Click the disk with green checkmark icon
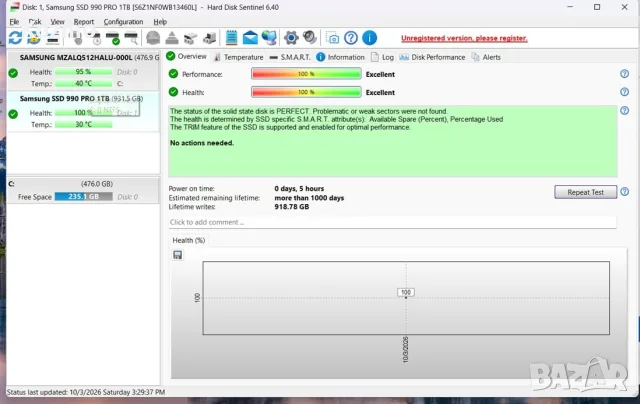This screenshot has height=404, width=640. [x=113, y=38]
